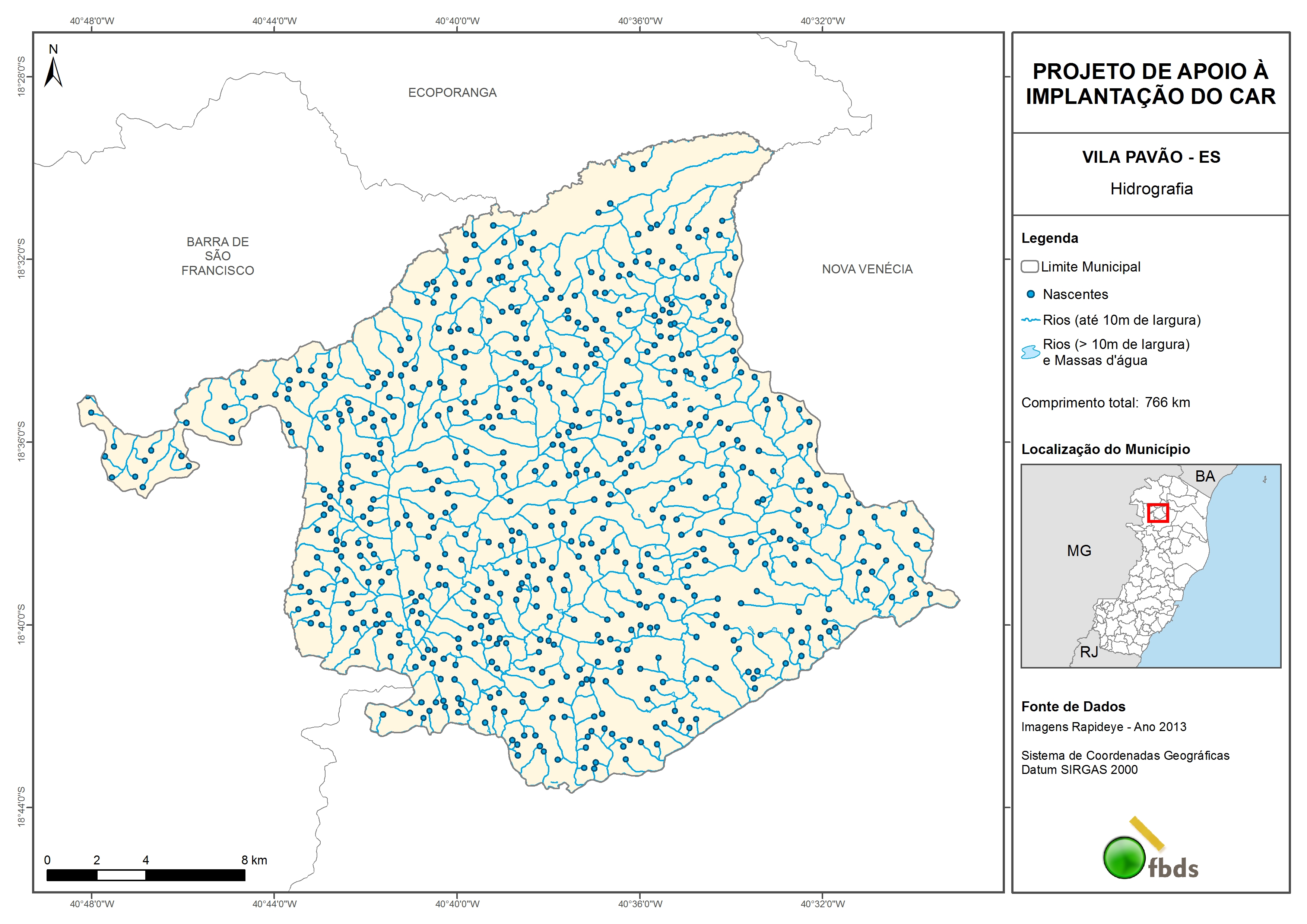Viewport: 1307px width, 924px height.
Task: Click the BARRA DE SÃO FRANCISCO label
Action: click(x=218, y=256)
